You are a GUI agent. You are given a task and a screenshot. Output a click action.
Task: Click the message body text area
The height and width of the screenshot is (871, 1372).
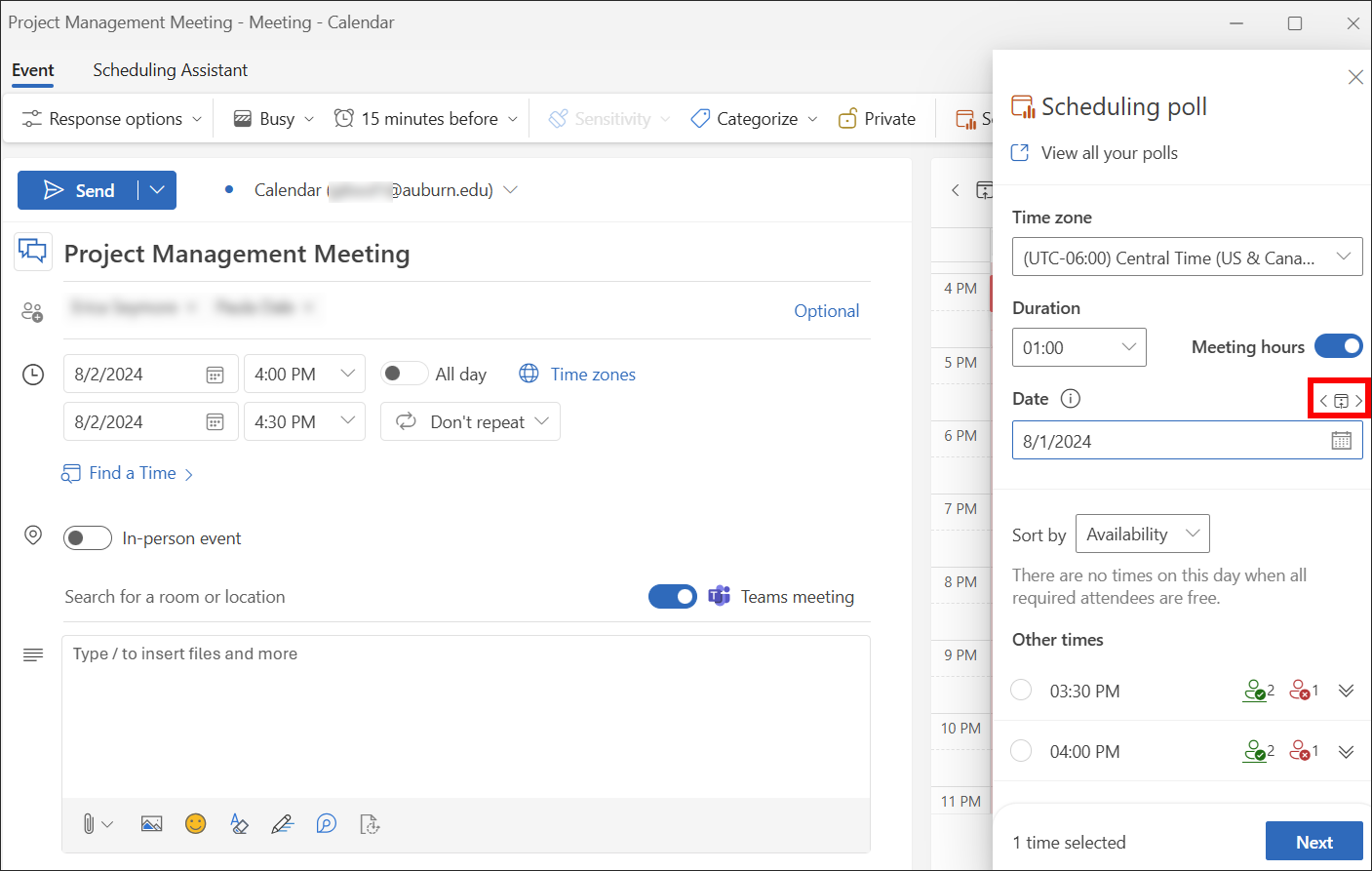pyautogui.click(x=466, y=717)
